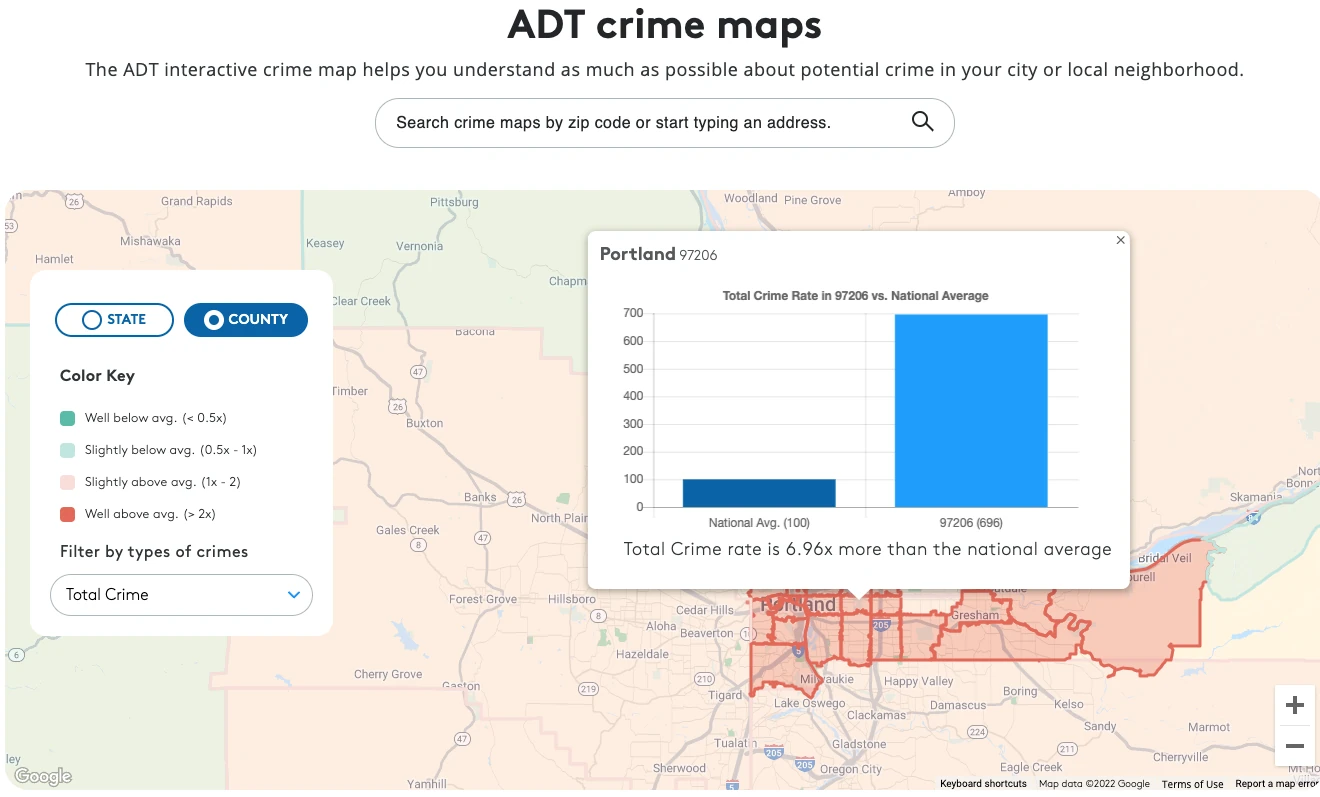
Task: Click the Sherwood map label
Action: tap(680, 768)
